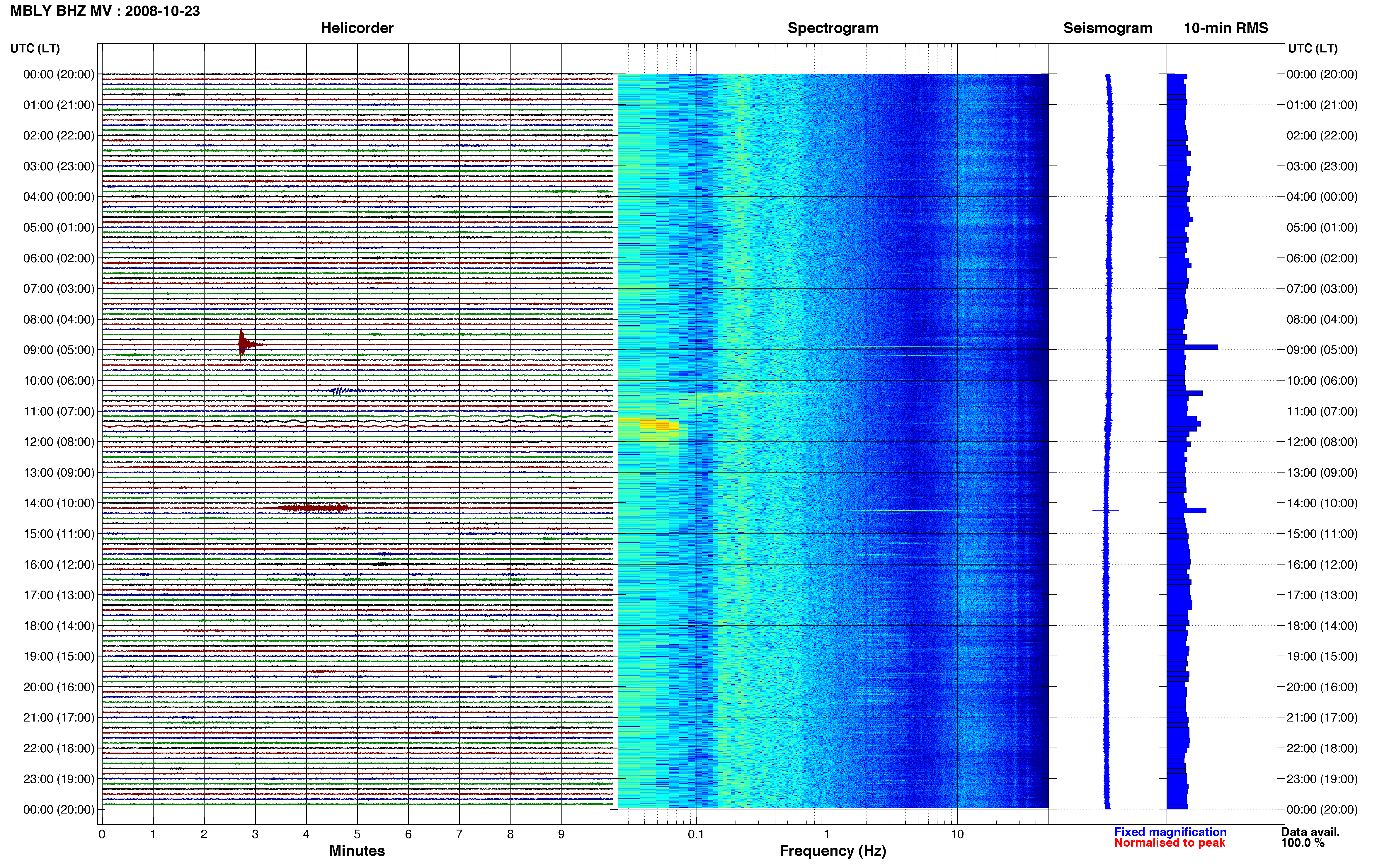Click Helicorder time label '23:00 (19:00)'
1389x868 pixels.
point(59,779)
